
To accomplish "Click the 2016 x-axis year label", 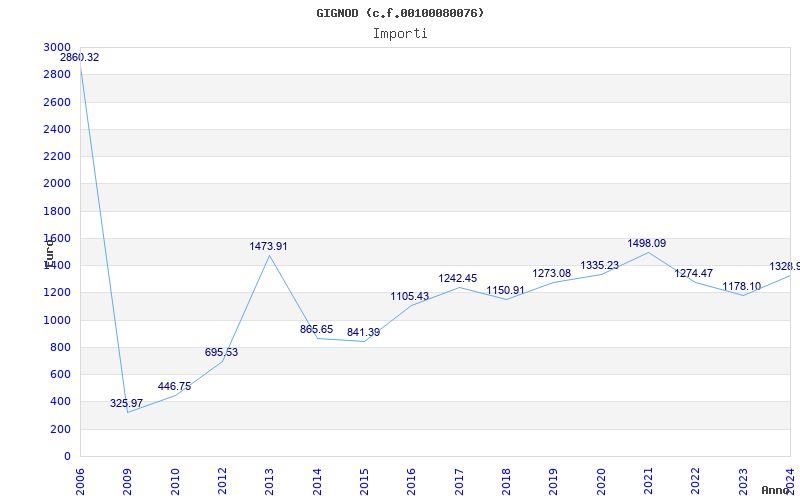I will pyautogui.click(x=412, y=482).
